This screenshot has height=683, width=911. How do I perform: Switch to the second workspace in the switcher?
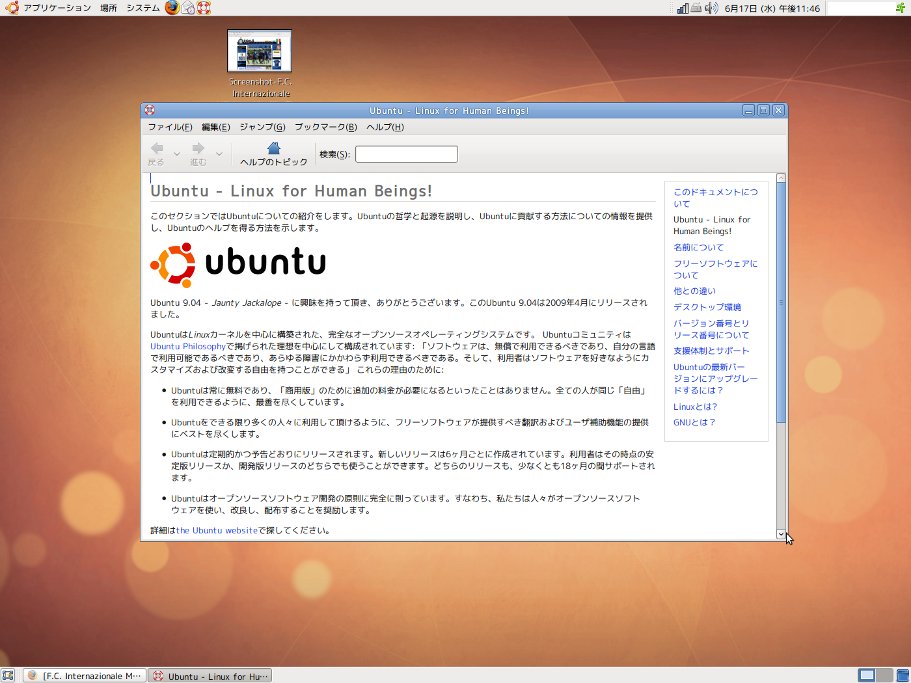884,675
